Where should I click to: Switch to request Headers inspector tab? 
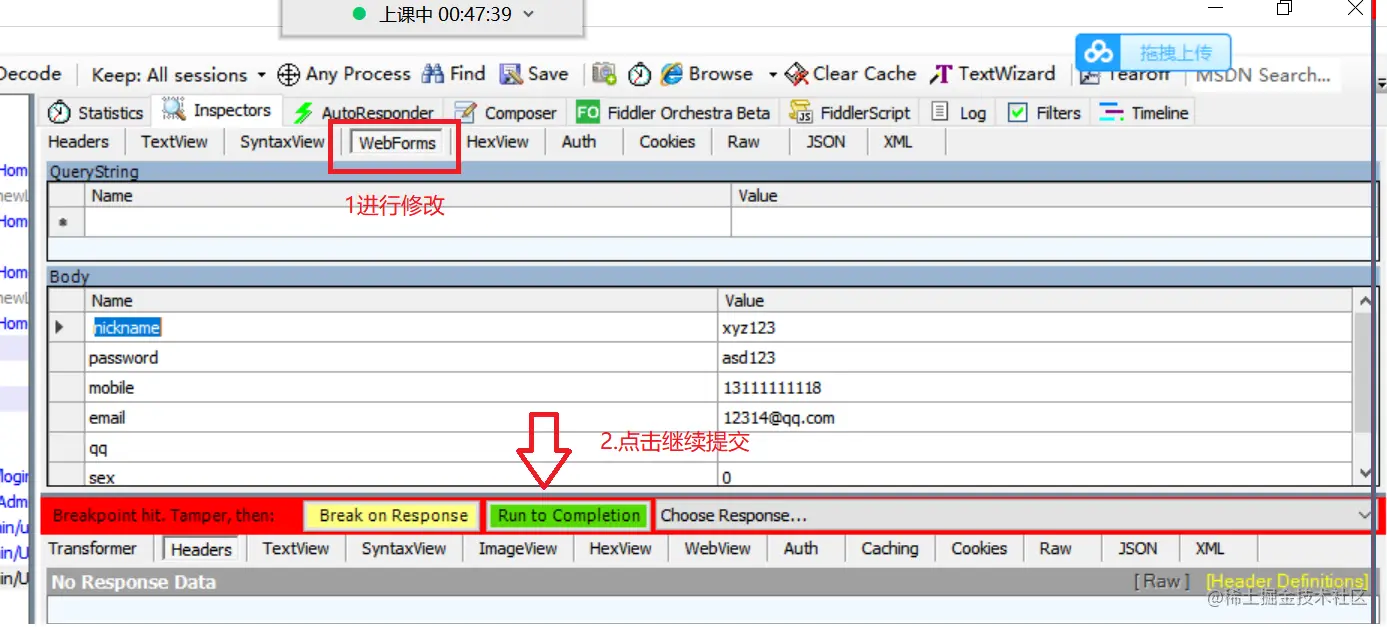click(x=78, y=142)
